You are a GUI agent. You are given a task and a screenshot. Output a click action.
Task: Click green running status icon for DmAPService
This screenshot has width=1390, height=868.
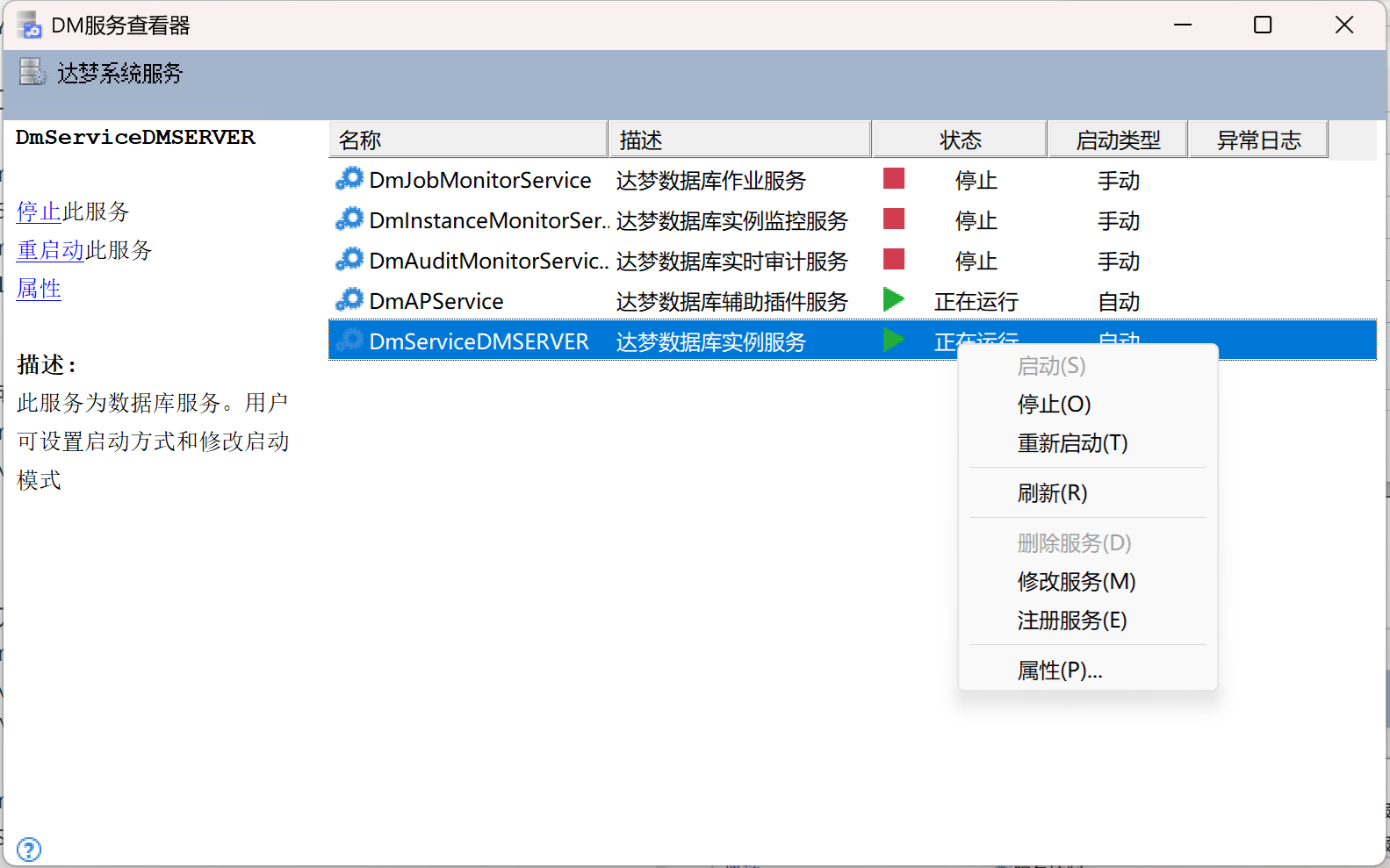coord(894,299)
